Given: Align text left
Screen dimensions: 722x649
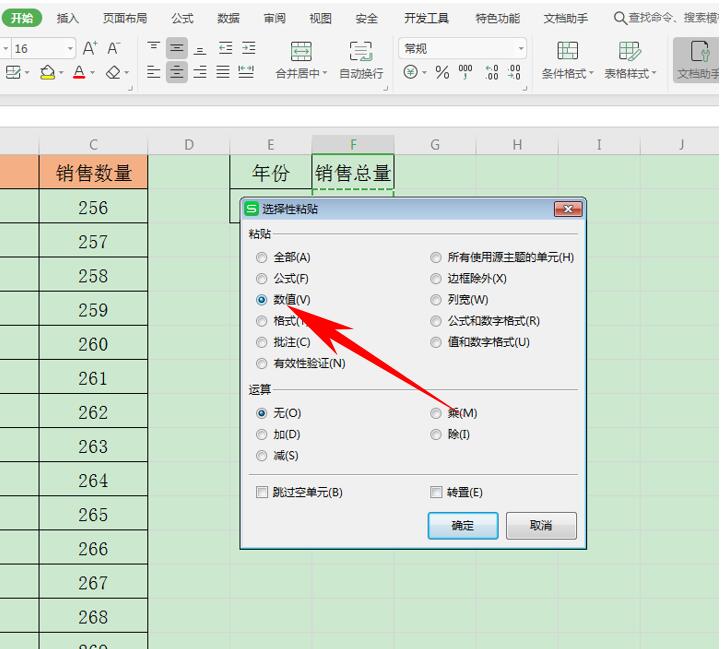Looking at the screenshot, I should point(153,72).
